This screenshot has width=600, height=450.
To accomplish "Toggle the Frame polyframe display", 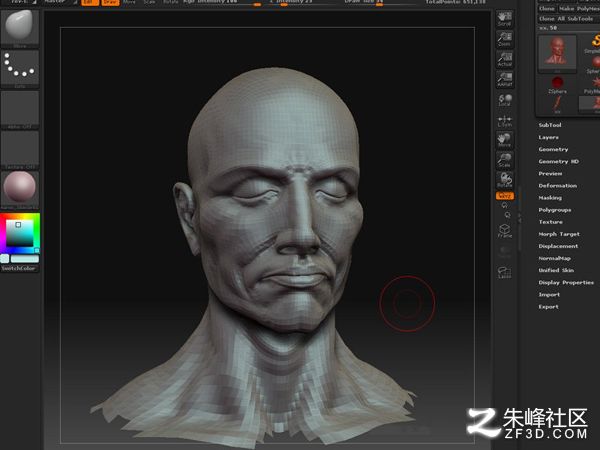I will [x=505, y=230].
